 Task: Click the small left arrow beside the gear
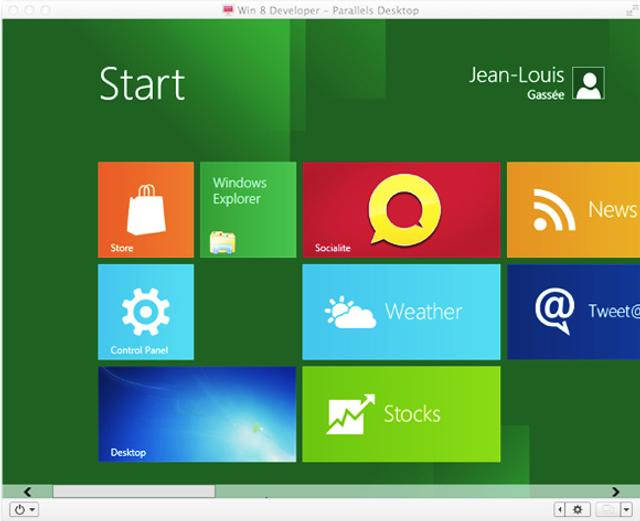point(560,510)
